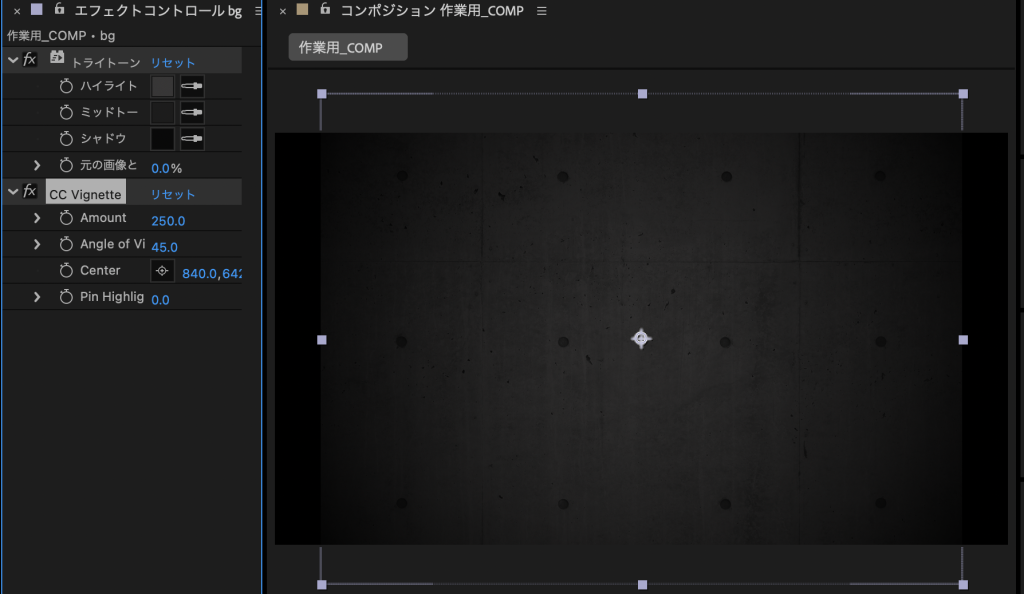Viewport: 1024px width, 594px height.
Task: Disable the CC Vignette fx switch
Action: [30, 192]
